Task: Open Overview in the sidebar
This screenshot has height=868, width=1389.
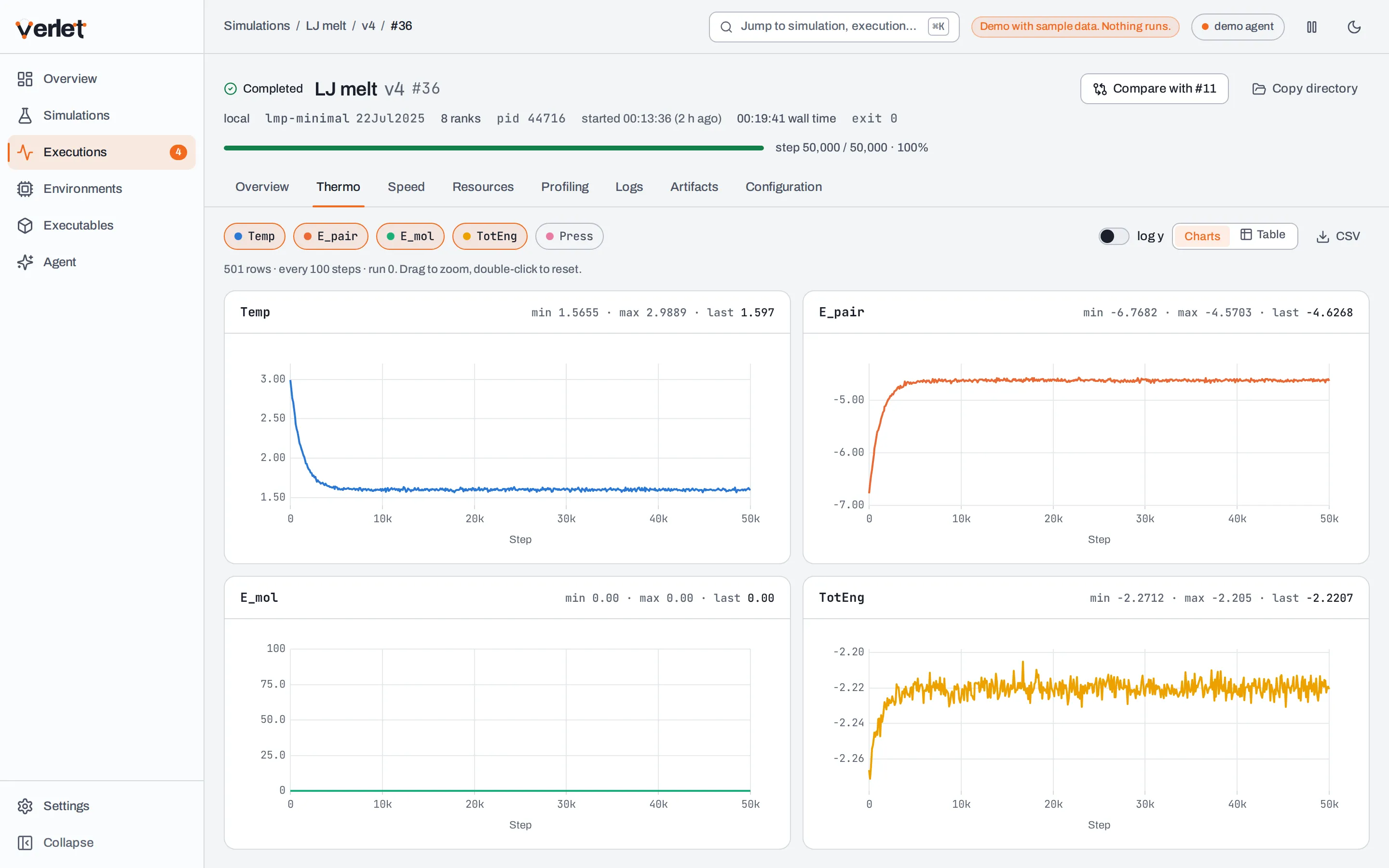Action: point(102,79)
